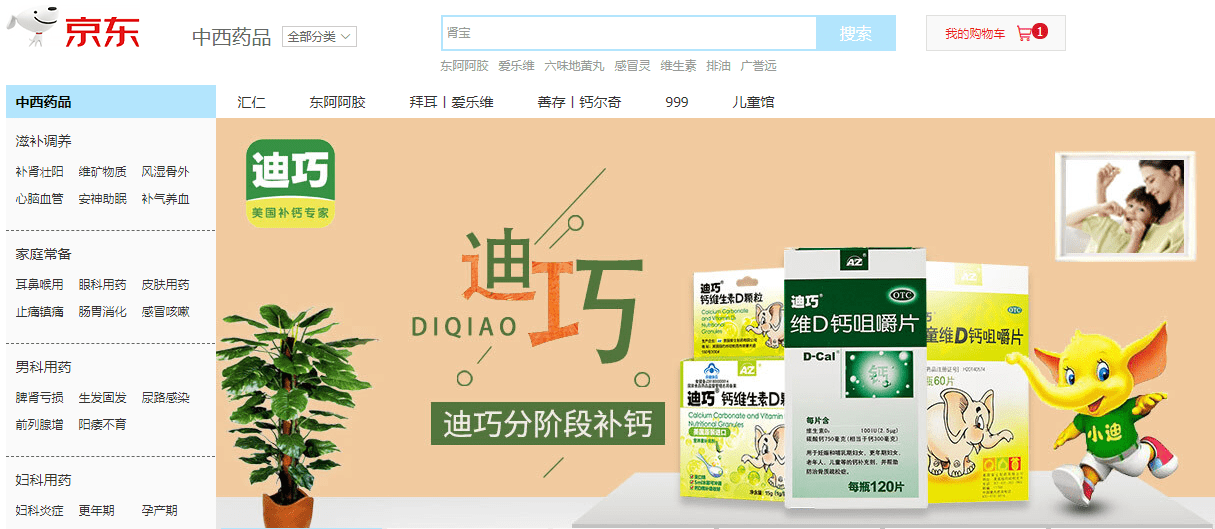
Task: Open the shopping cart icon
Action: 1024,33
